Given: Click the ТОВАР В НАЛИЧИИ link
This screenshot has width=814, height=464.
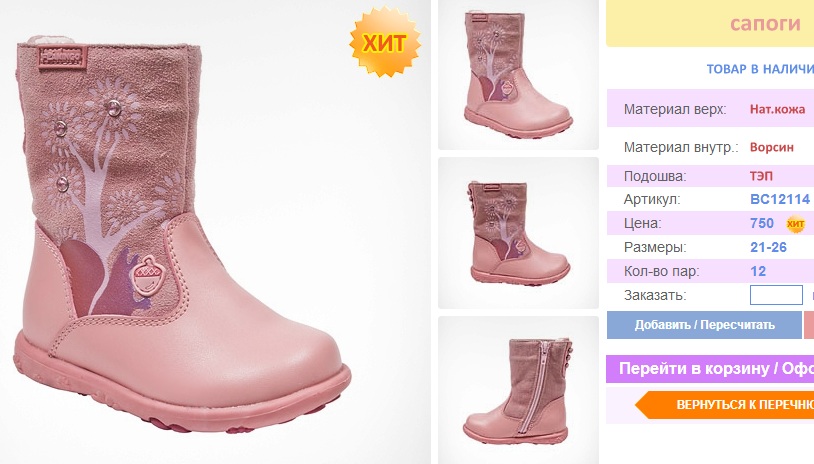Looking at the screenshot, I should [760, 69].
